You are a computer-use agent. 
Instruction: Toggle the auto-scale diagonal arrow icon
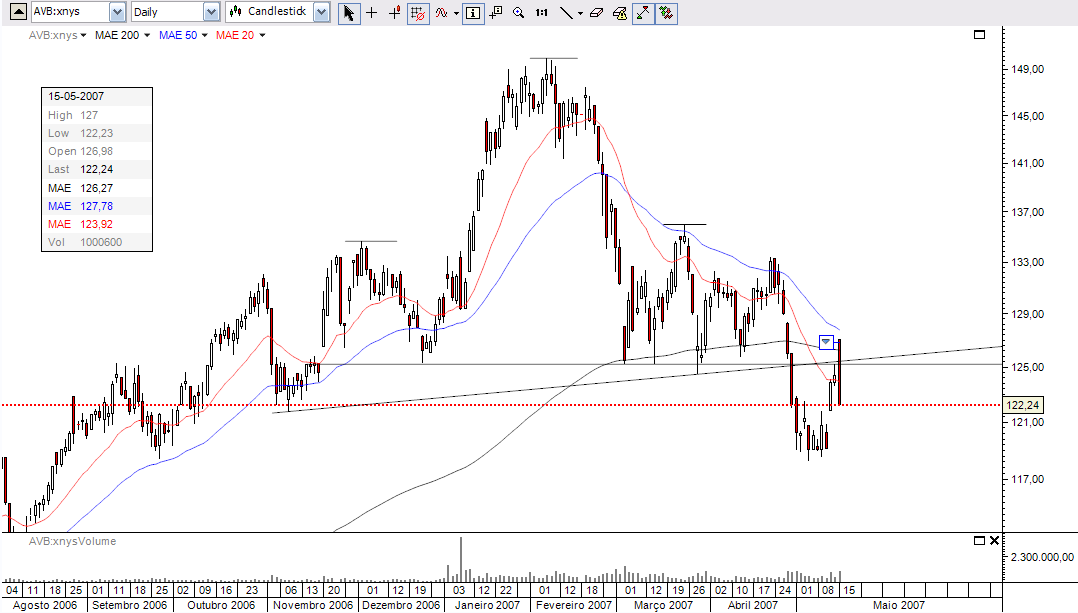pos(643,12)
